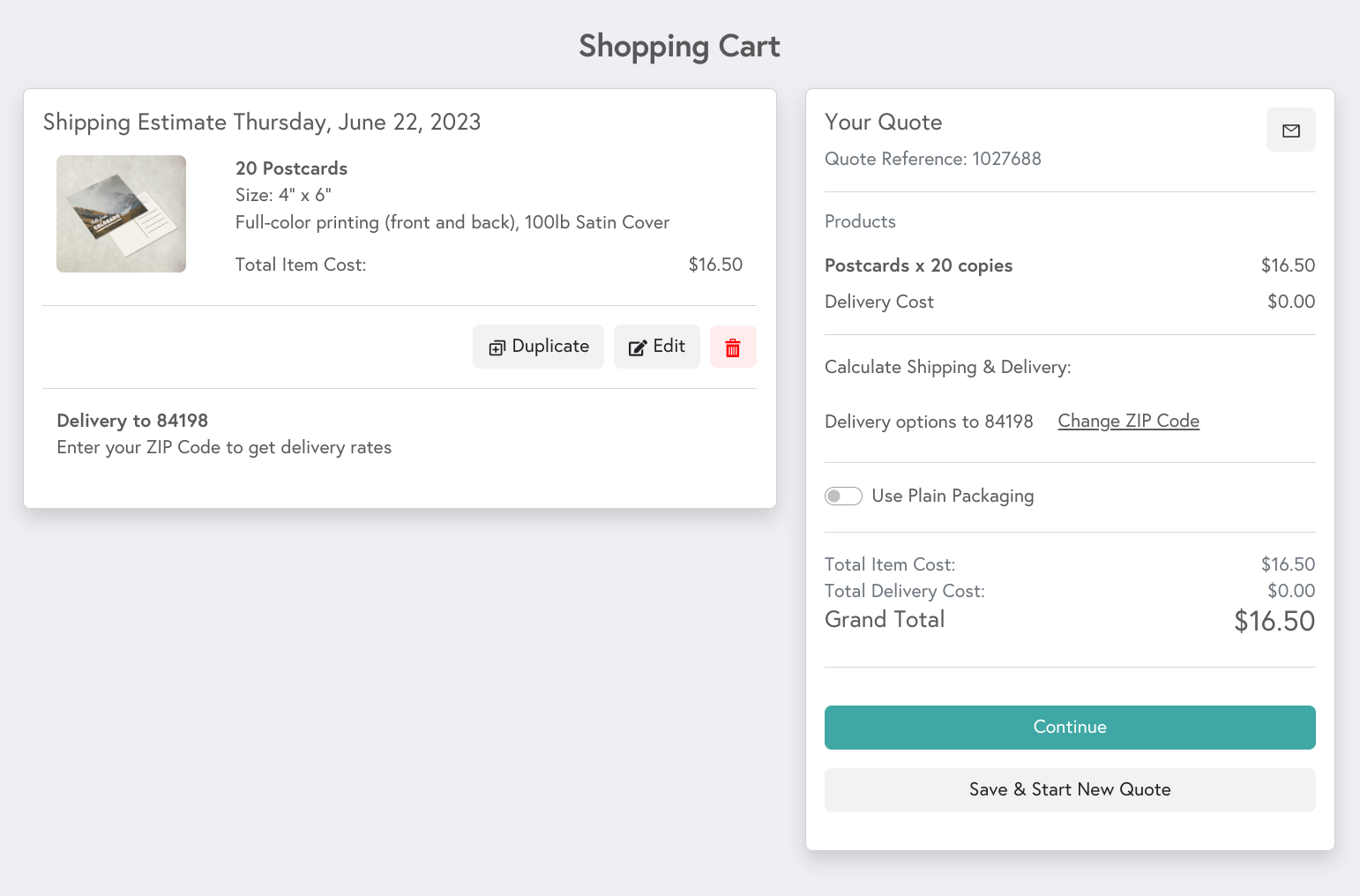Screen dimensions: 1360x896
Task: Select the Quote Reference 1027688 text
Action: (x=933, y=159)
